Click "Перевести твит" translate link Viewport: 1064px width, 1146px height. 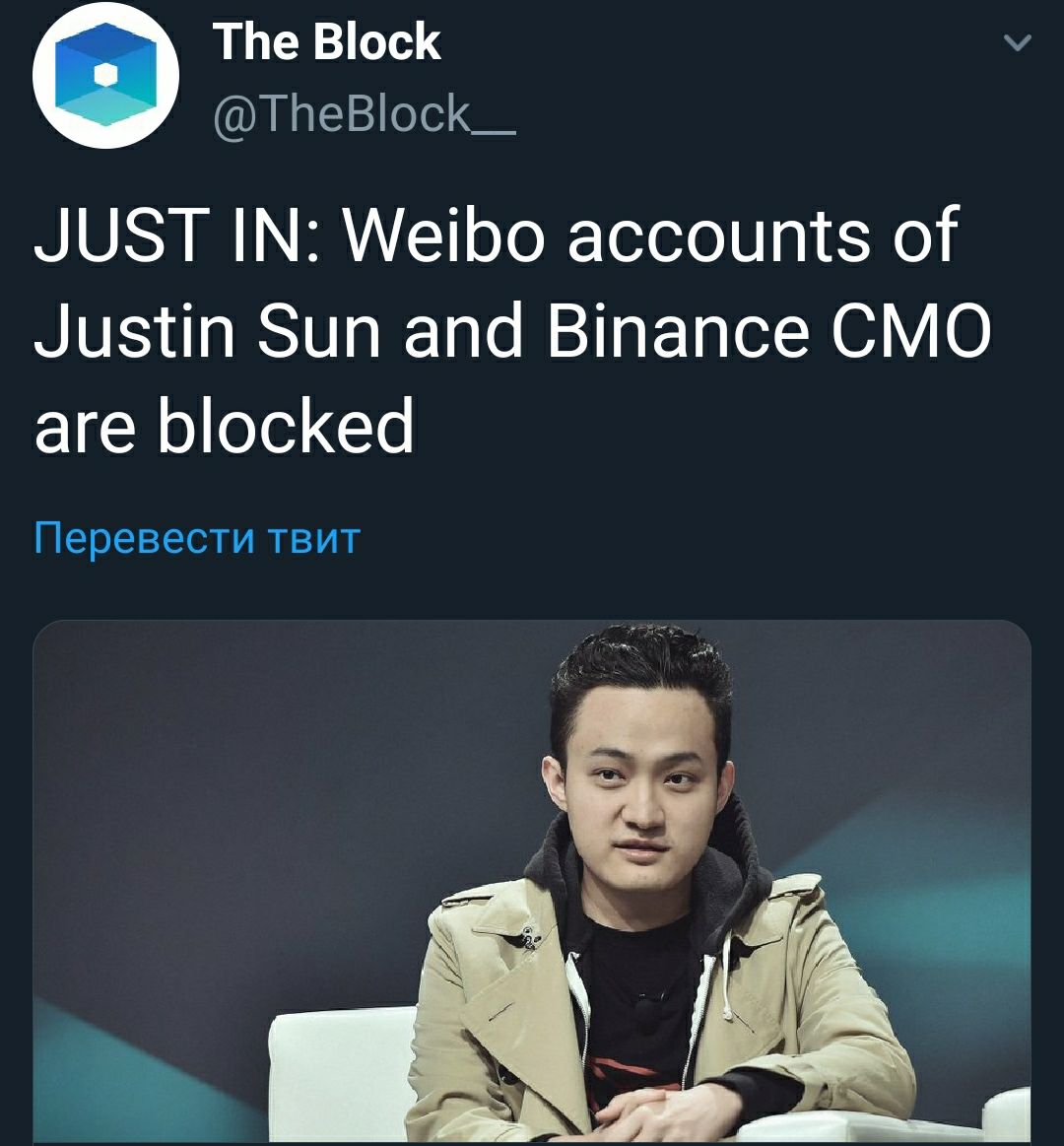pos(197,539)
